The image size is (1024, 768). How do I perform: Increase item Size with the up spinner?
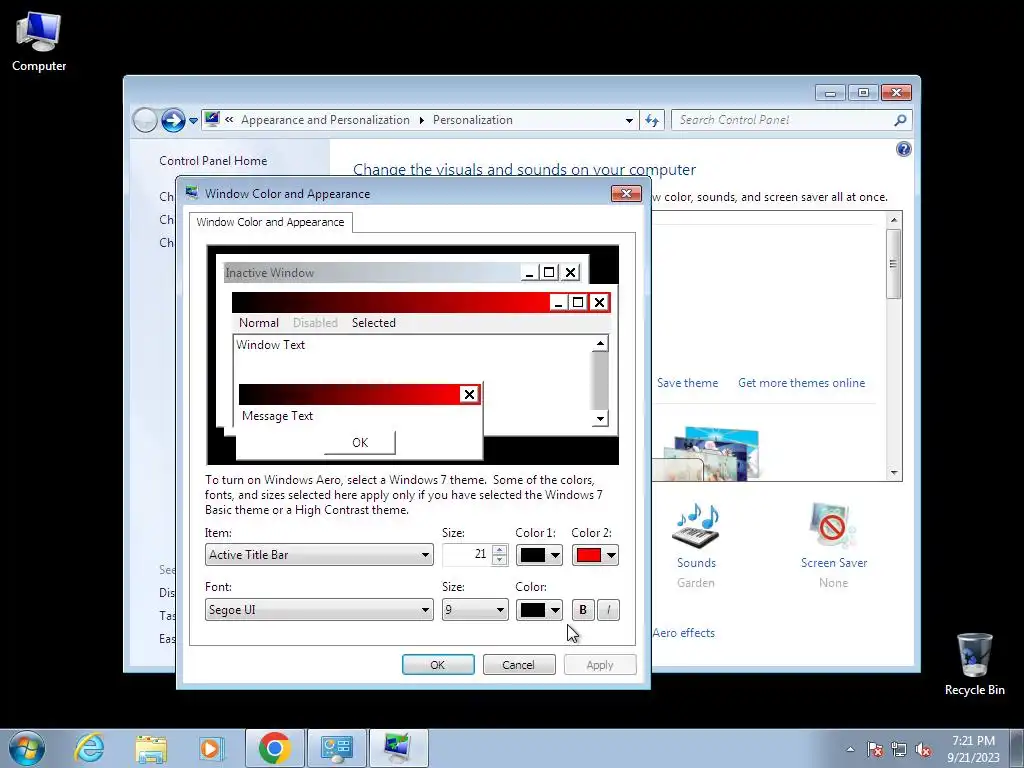tap(500, 550)
